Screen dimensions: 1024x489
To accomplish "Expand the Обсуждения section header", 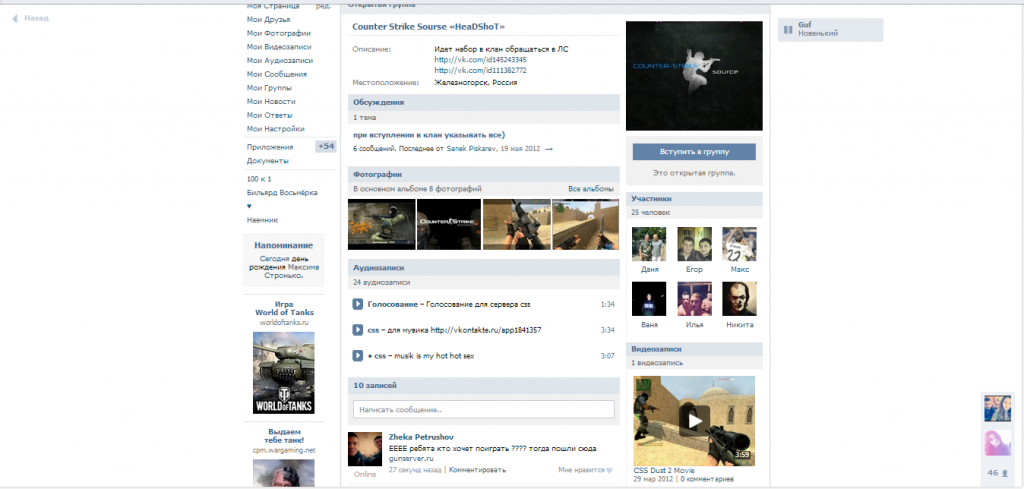I will [x=378, y=102].
